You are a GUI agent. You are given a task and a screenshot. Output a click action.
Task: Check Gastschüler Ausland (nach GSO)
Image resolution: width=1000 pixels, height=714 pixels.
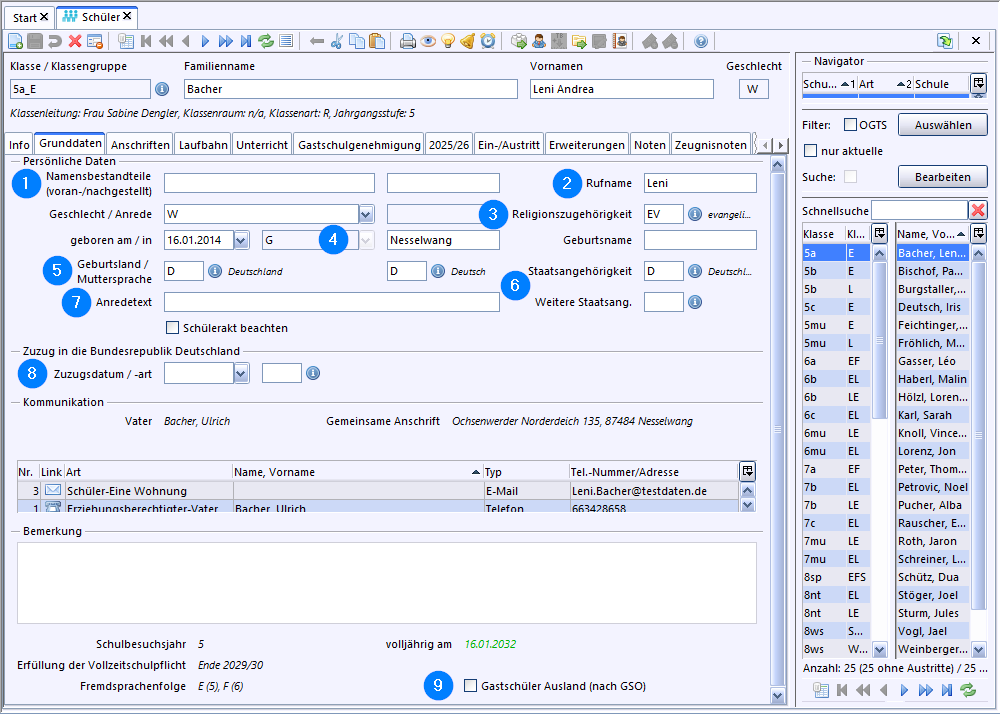pos(472,686)
